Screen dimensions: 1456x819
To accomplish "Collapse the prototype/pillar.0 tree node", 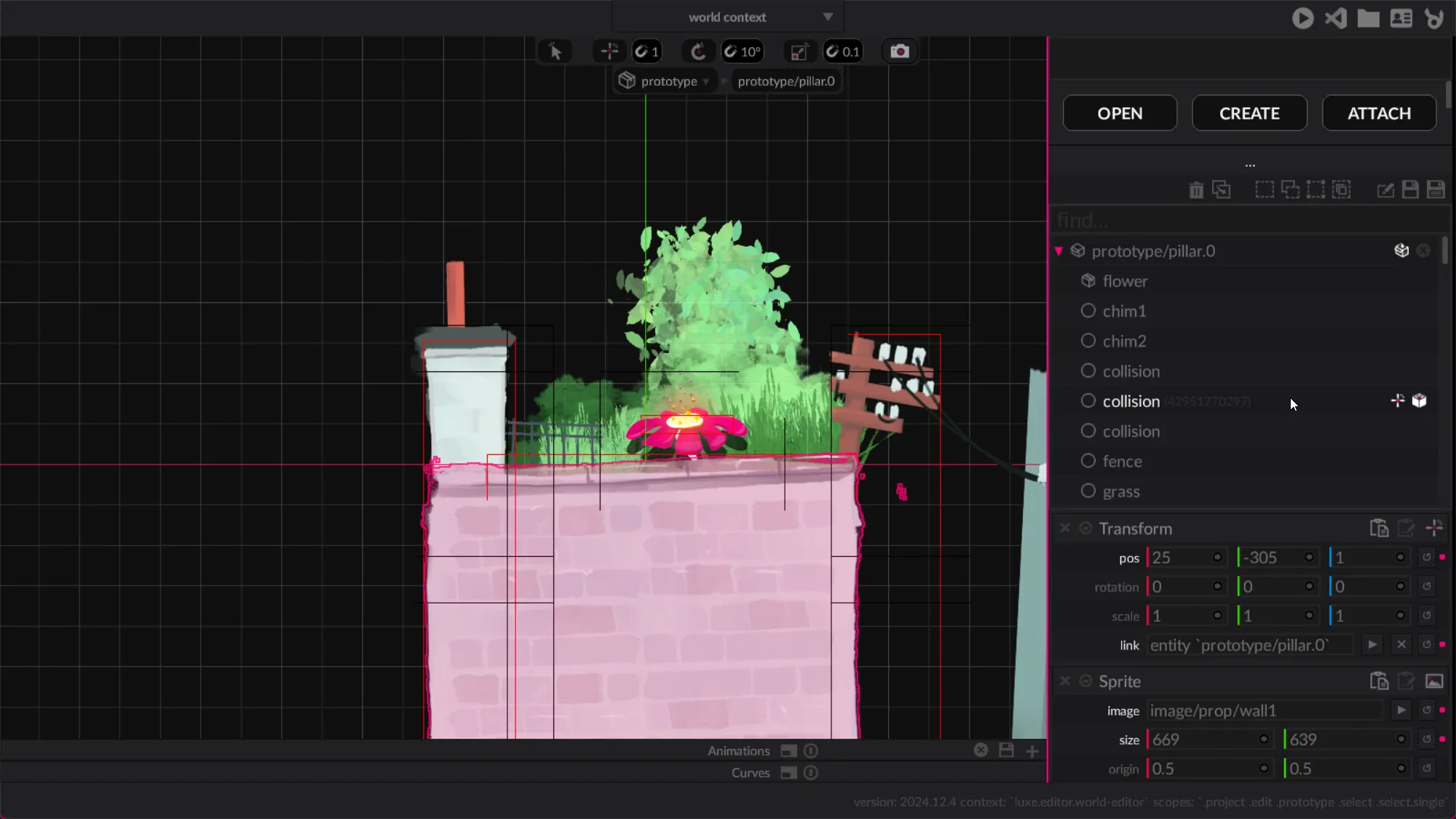I will (1059, 251).
